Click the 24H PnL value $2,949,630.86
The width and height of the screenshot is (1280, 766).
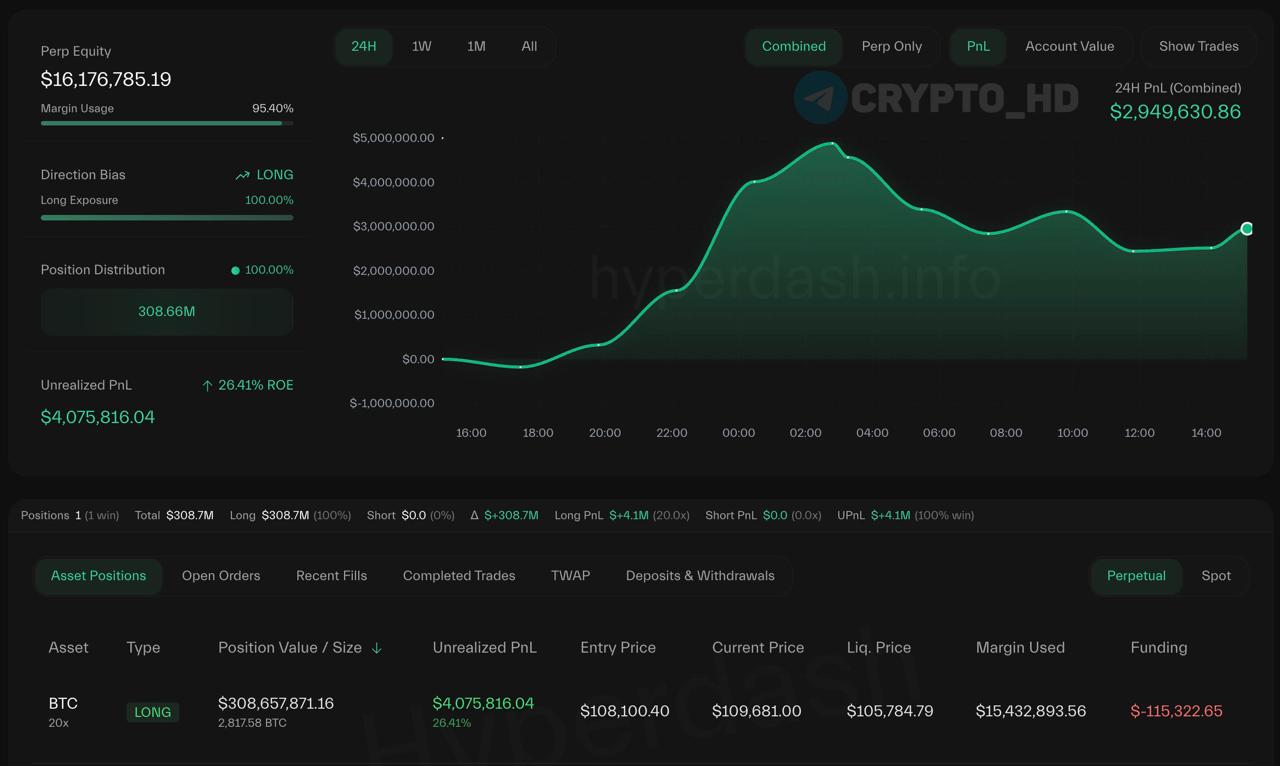point(1176,112)
